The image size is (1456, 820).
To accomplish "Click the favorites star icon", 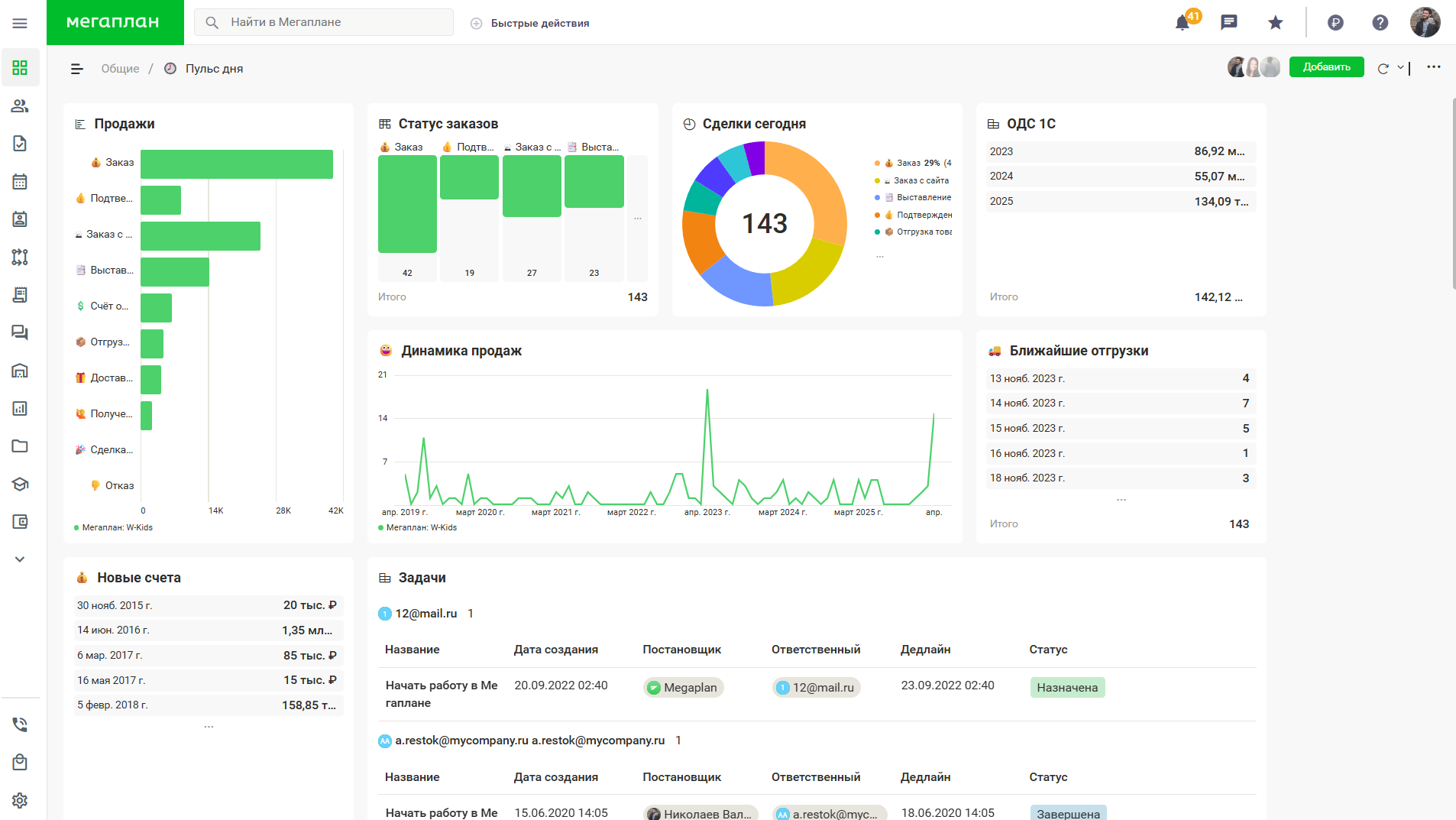I will click(x=1275, y=22).
